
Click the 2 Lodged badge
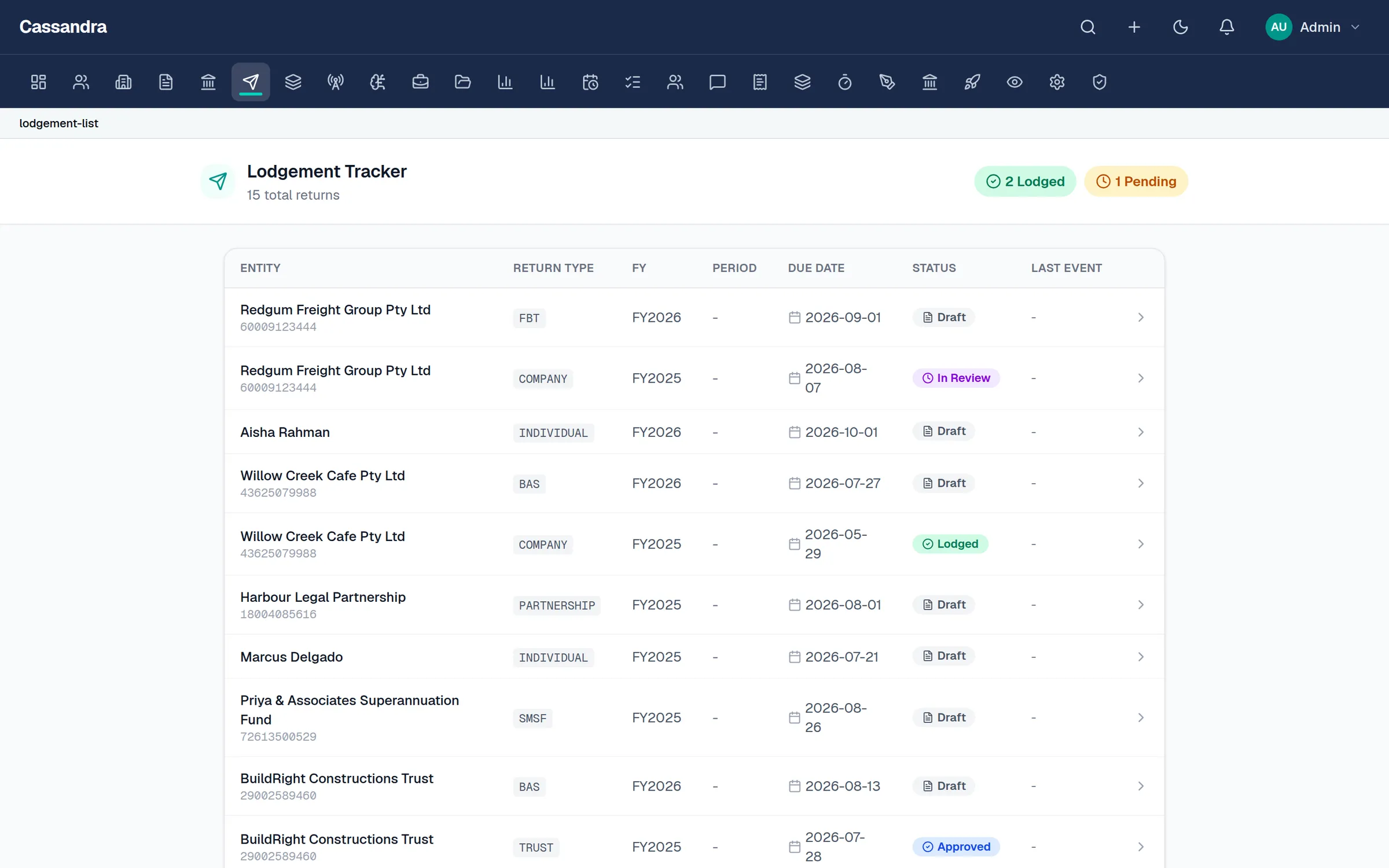[1025, 182]
